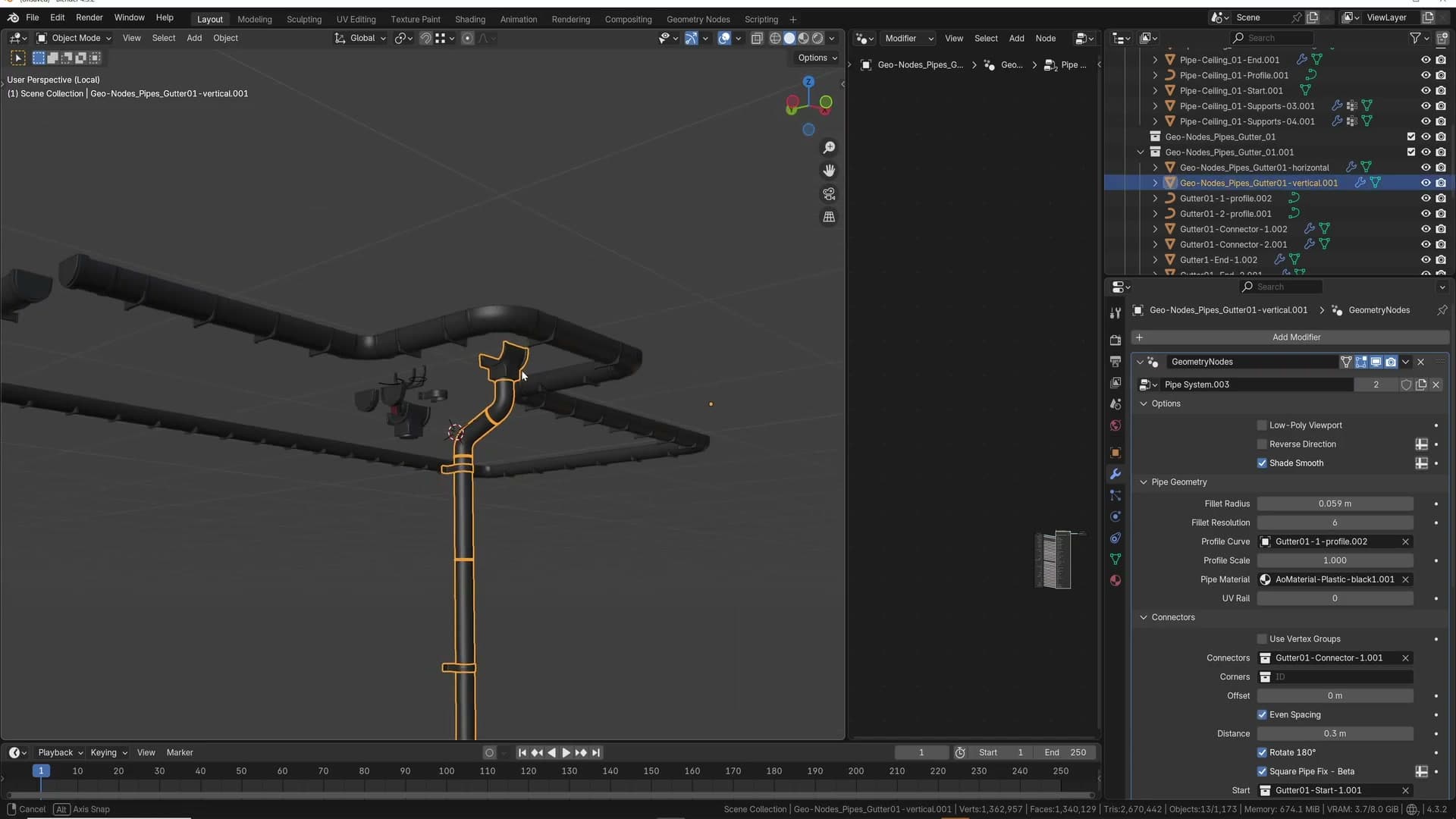Open the Render menu
The width and height of the screenshot is (1456, 819).
pyautogui.click(x=89, y=17)
